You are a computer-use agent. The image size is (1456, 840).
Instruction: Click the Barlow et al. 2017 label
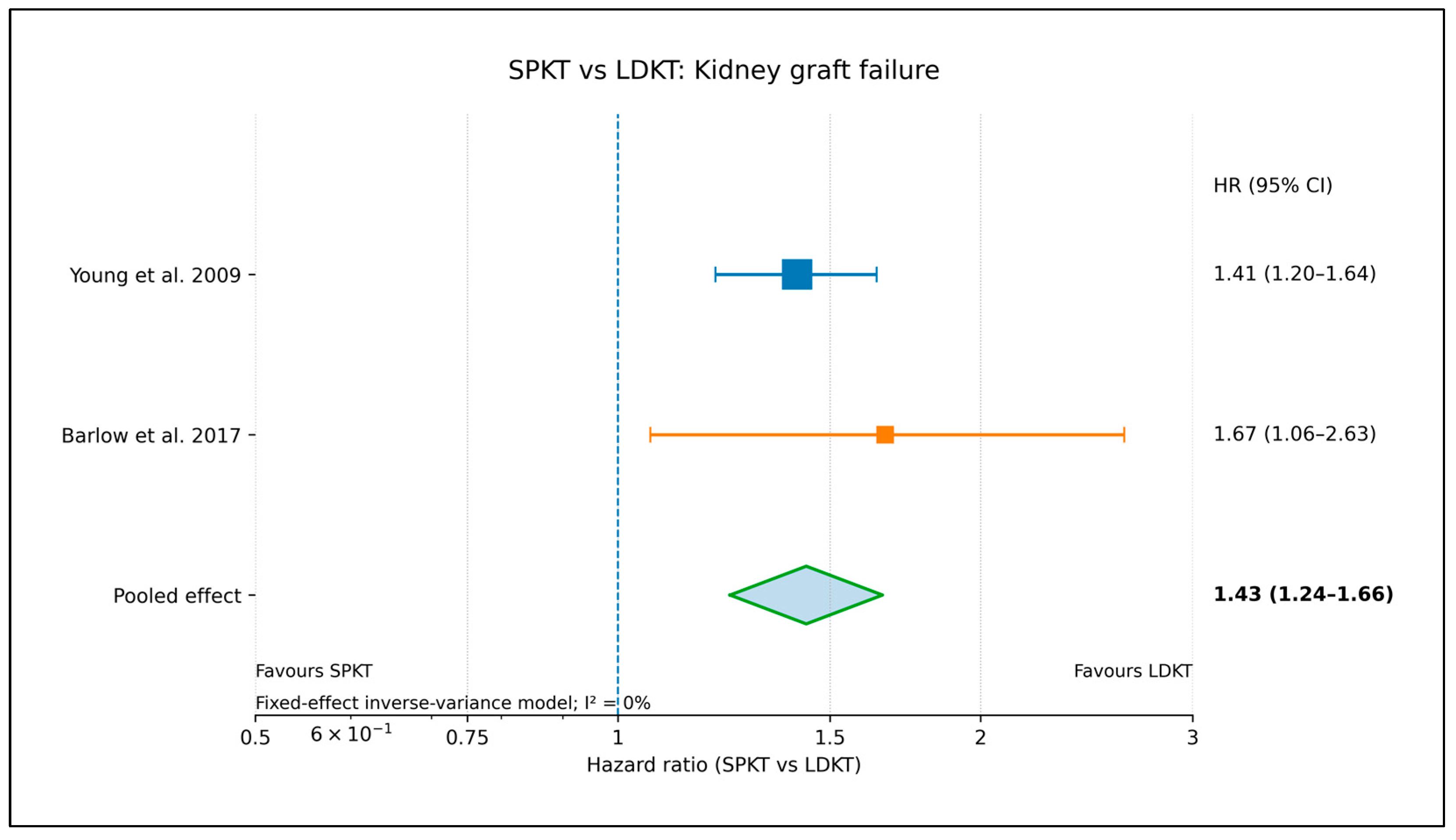pyautogui.click(x=151, y=436)
